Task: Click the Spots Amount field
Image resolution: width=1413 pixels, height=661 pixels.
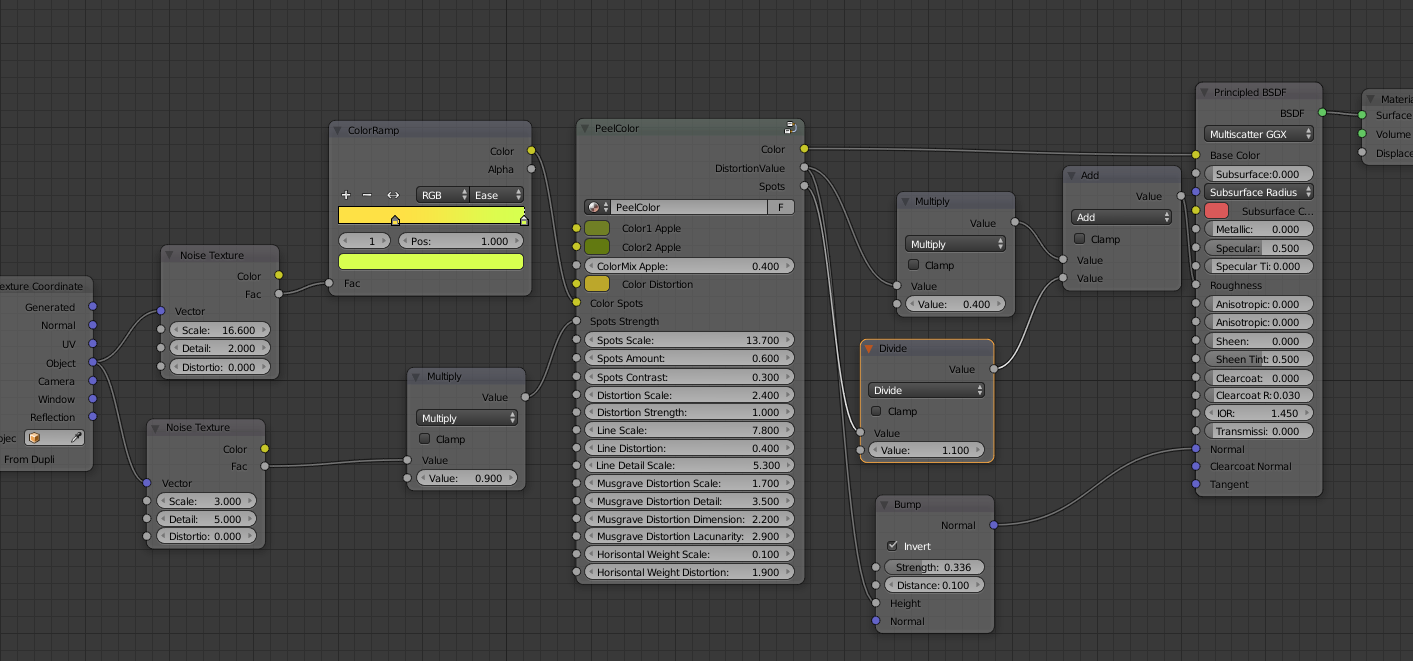Action: [x=690, y=358]
